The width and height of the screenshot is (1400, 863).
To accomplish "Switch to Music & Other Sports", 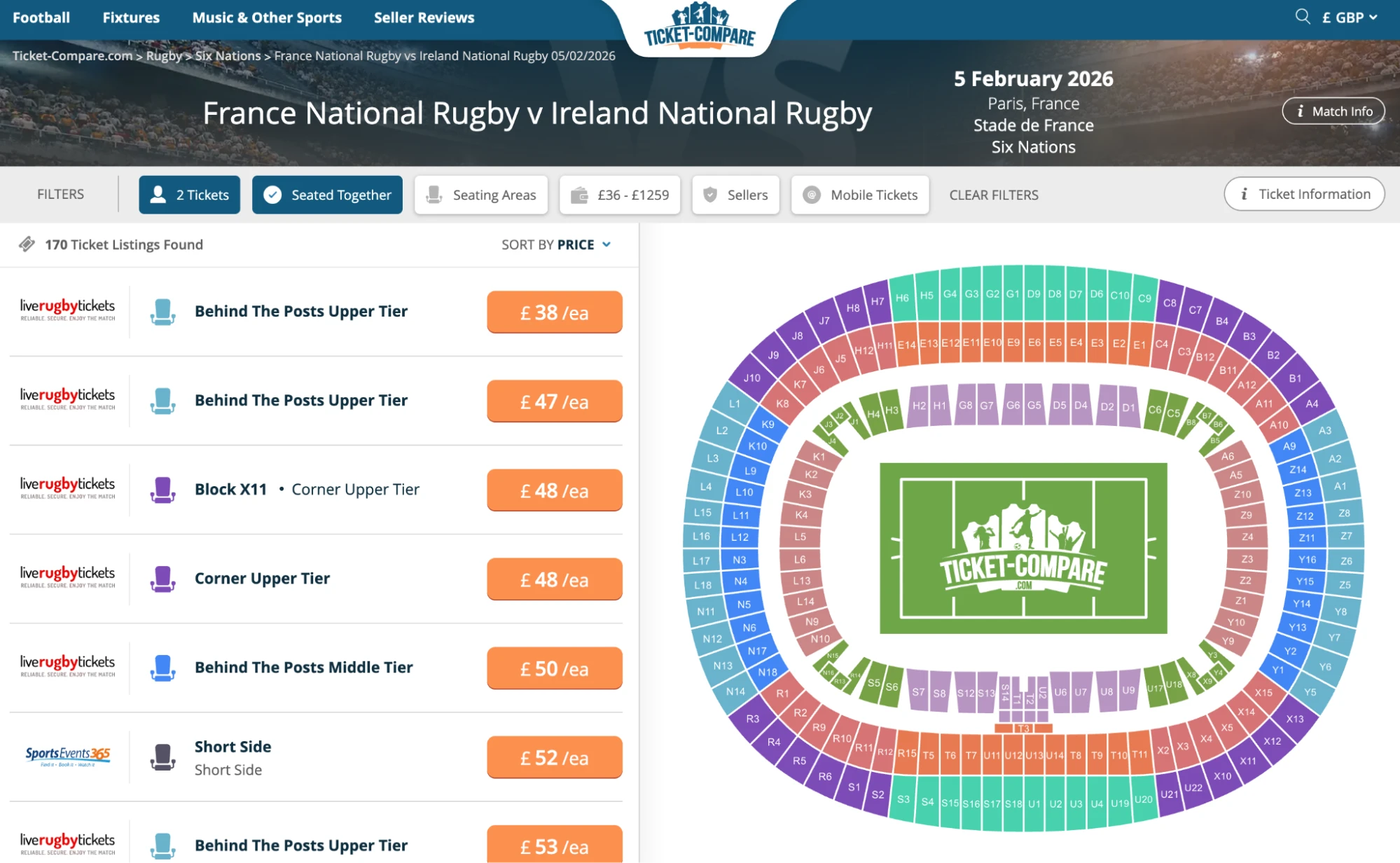I will click(267, 17).
